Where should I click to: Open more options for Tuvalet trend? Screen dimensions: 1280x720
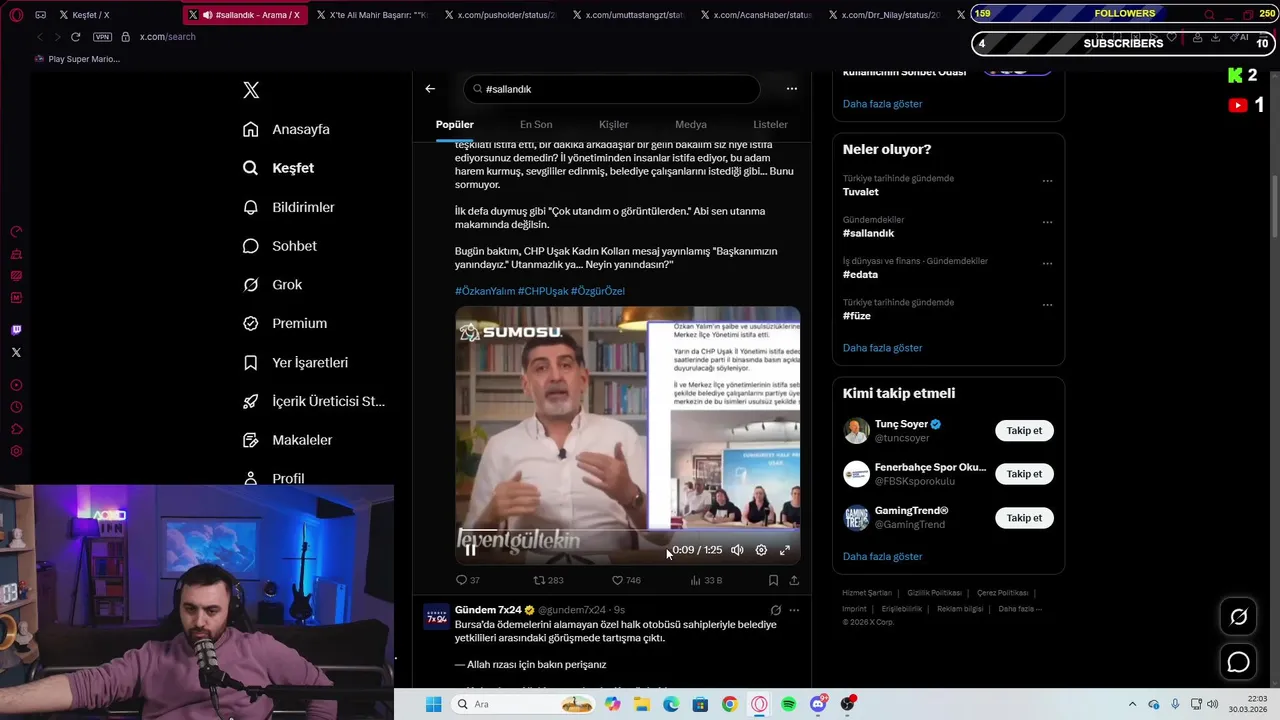(x=1047, y=181)
